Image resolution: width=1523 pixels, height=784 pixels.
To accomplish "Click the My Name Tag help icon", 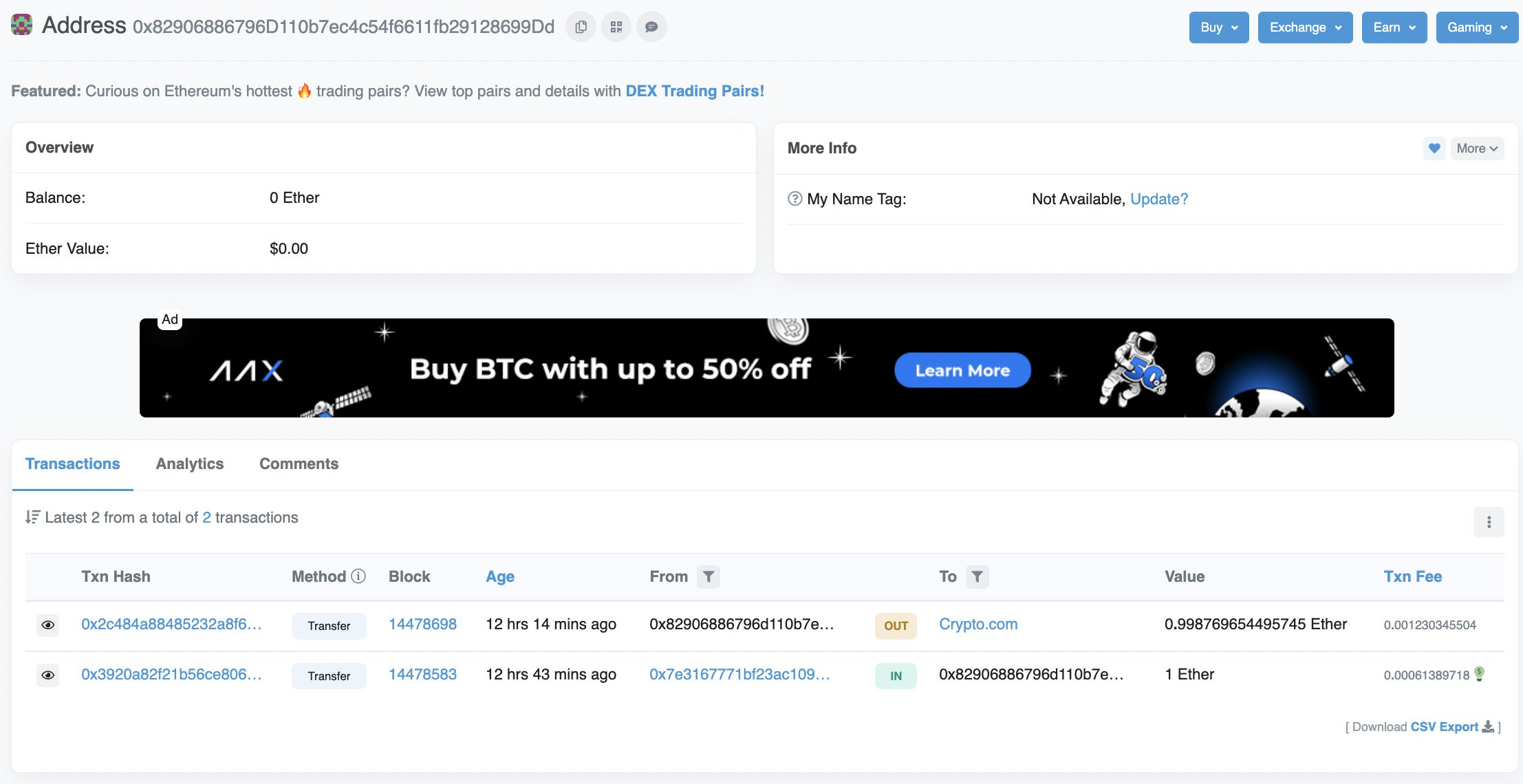I will (x=795, y=199).
